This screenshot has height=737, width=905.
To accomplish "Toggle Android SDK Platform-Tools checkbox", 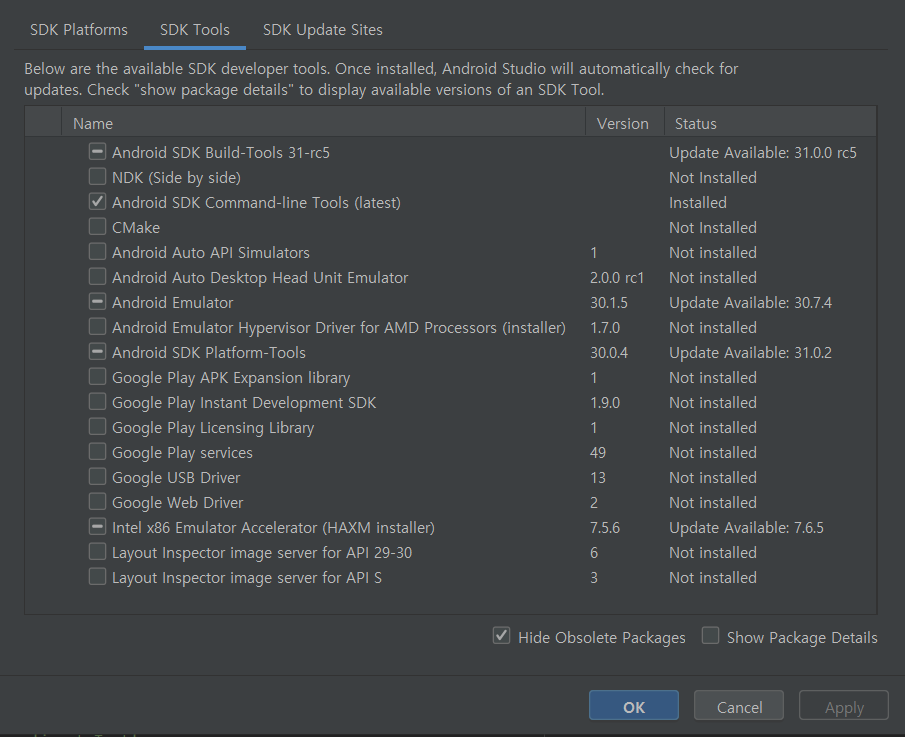I will [x=98, y=352].
